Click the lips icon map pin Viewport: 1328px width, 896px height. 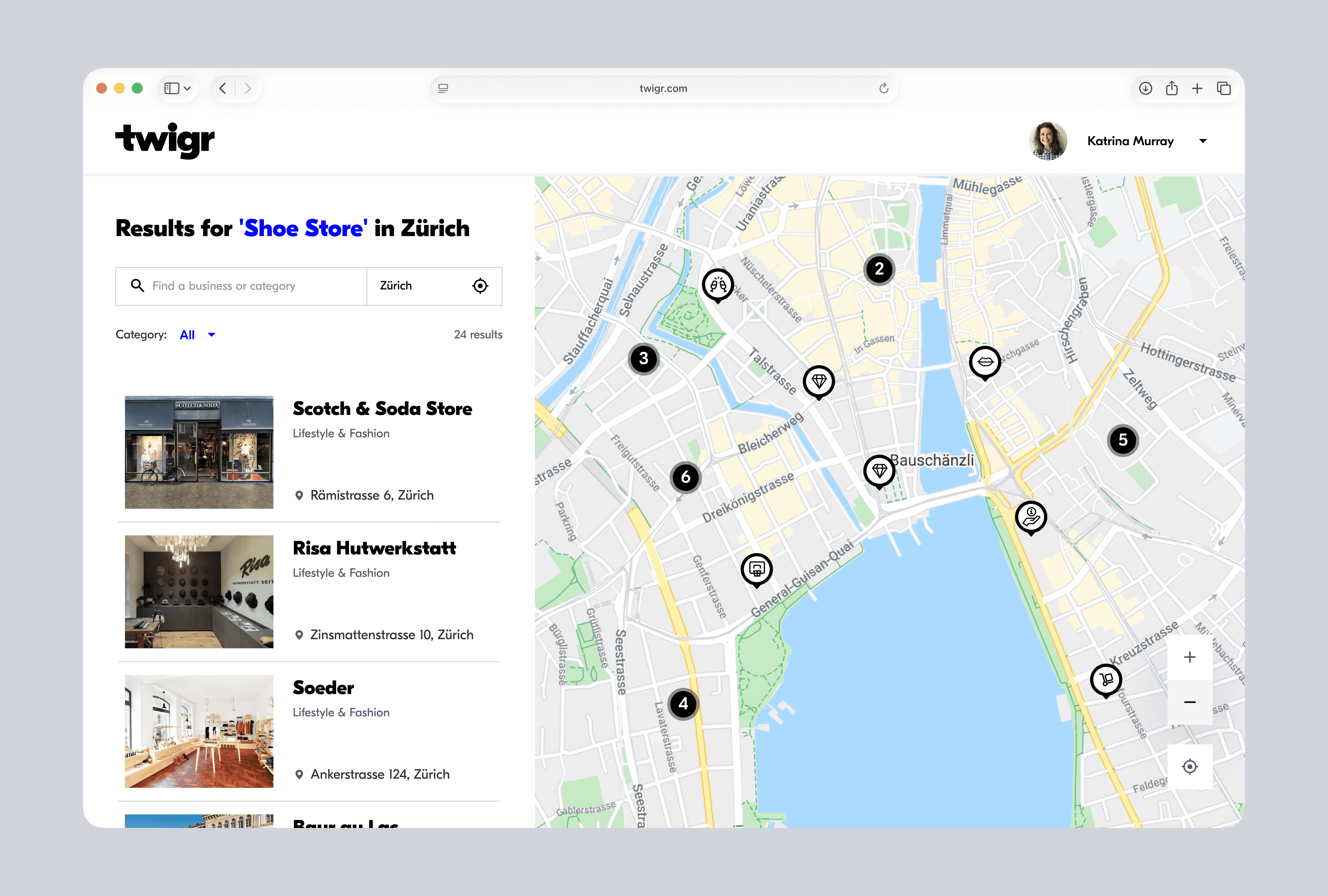point(984,361)
